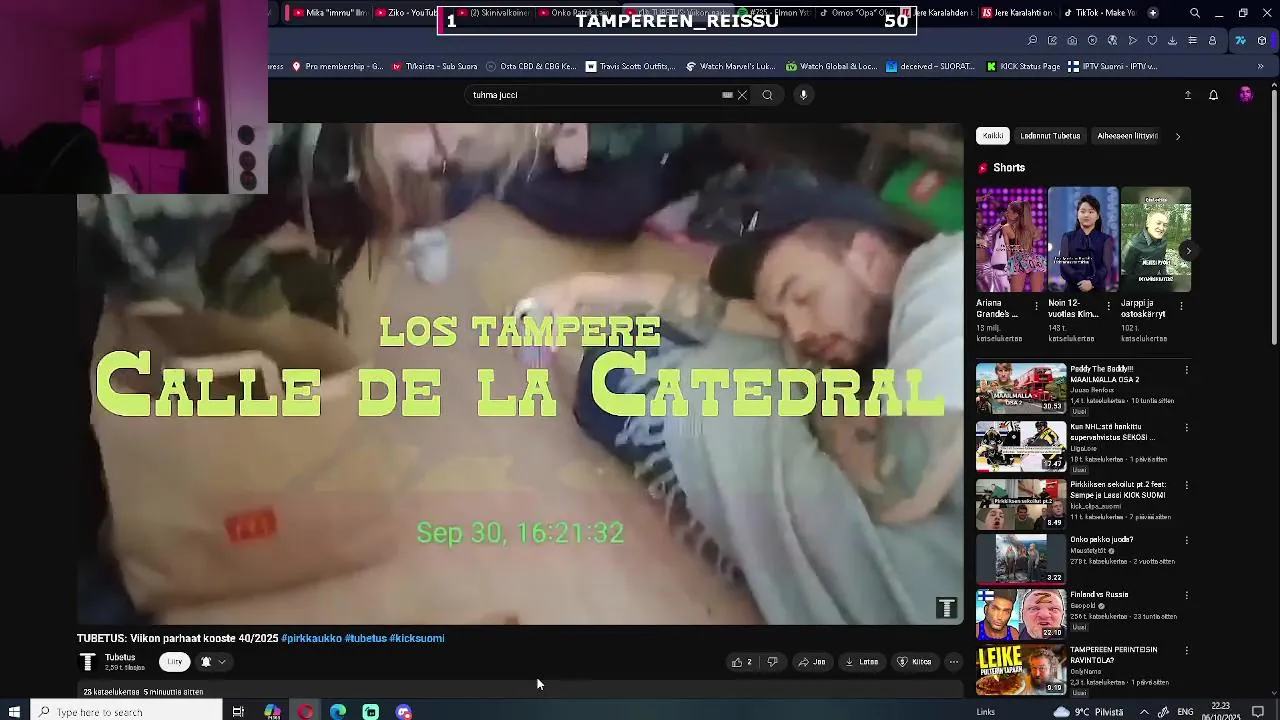Open Tubetus channel avatar
Image resolution: width=1280 pixels, height=720 pixels.
coord(88,662)
